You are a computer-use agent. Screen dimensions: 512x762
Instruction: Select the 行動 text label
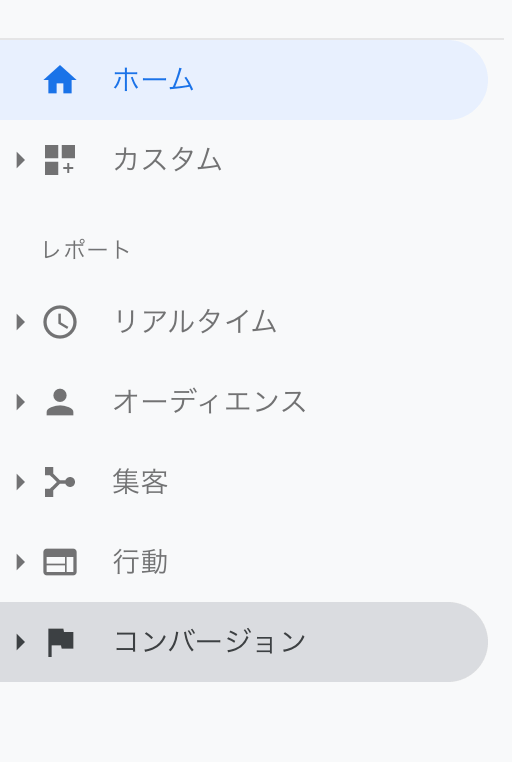tap(140, 562)
